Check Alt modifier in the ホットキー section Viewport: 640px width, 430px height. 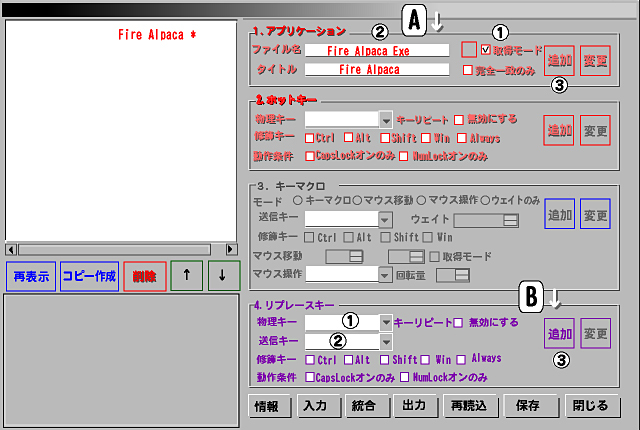pyautogui.click(x=348, y=137)
